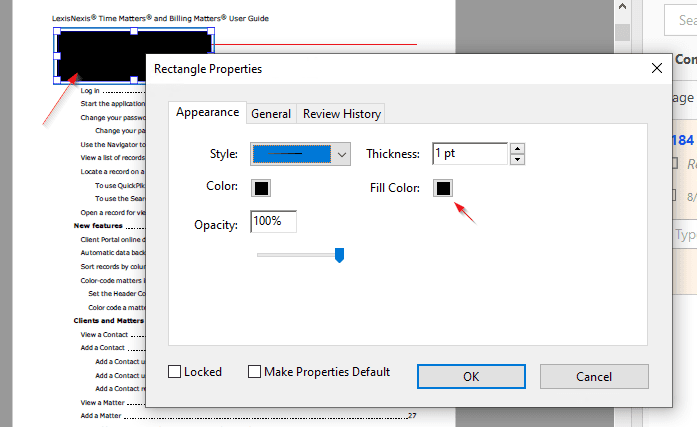Click the 'View a Matter' contents entry
The height and width of the screenshot is (427, 697).
point(102,403)
